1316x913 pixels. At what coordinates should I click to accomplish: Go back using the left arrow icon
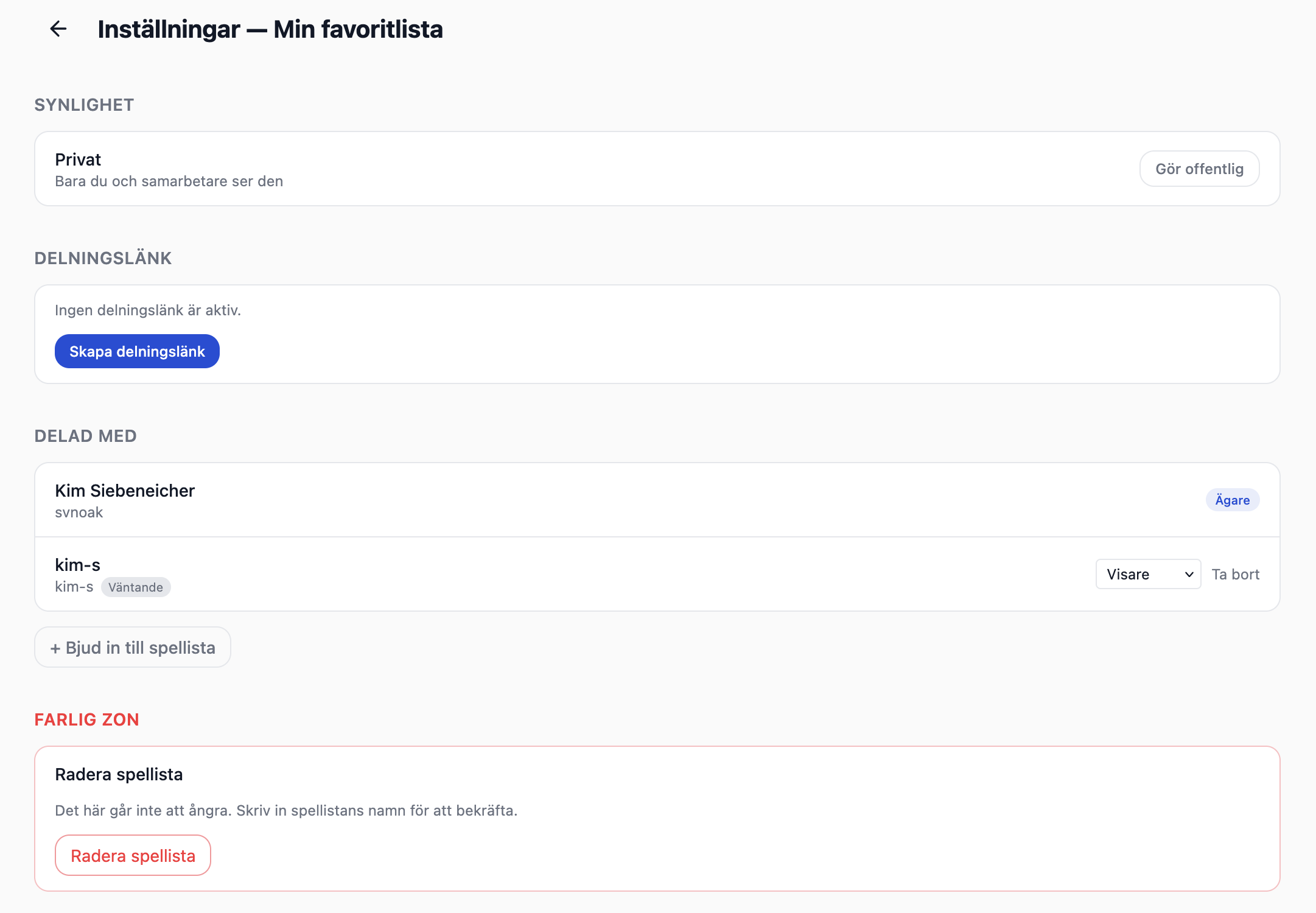coord(58,29)
